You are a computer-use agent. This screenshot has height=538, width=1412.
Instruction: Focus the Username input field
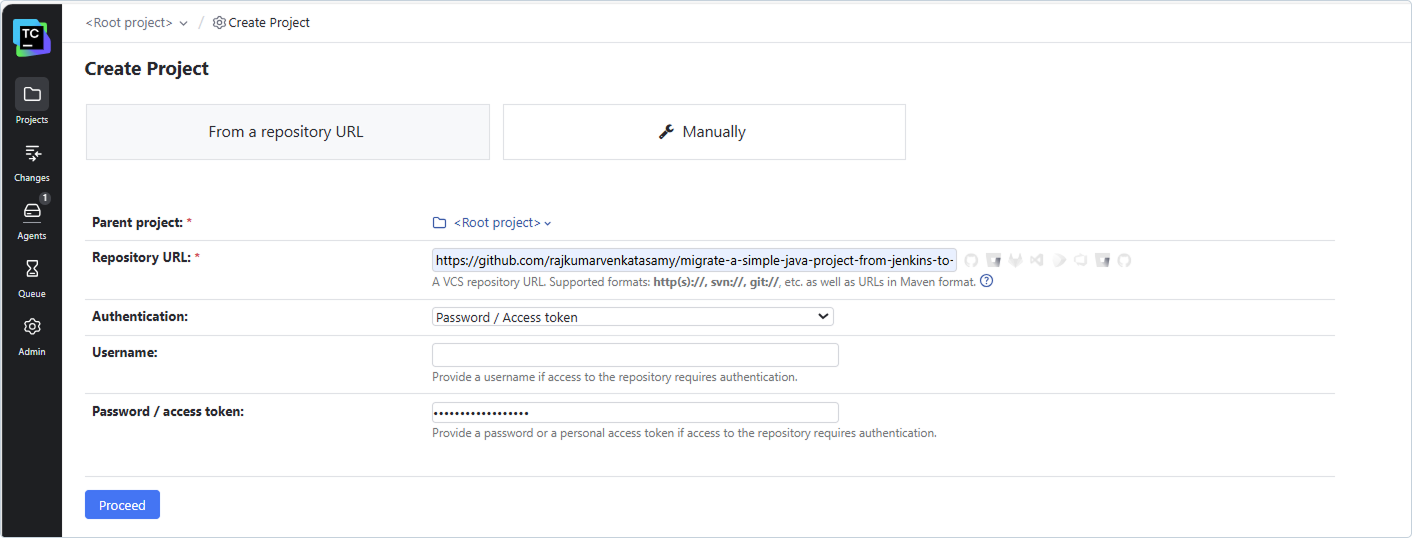click(x=635, y=355)
